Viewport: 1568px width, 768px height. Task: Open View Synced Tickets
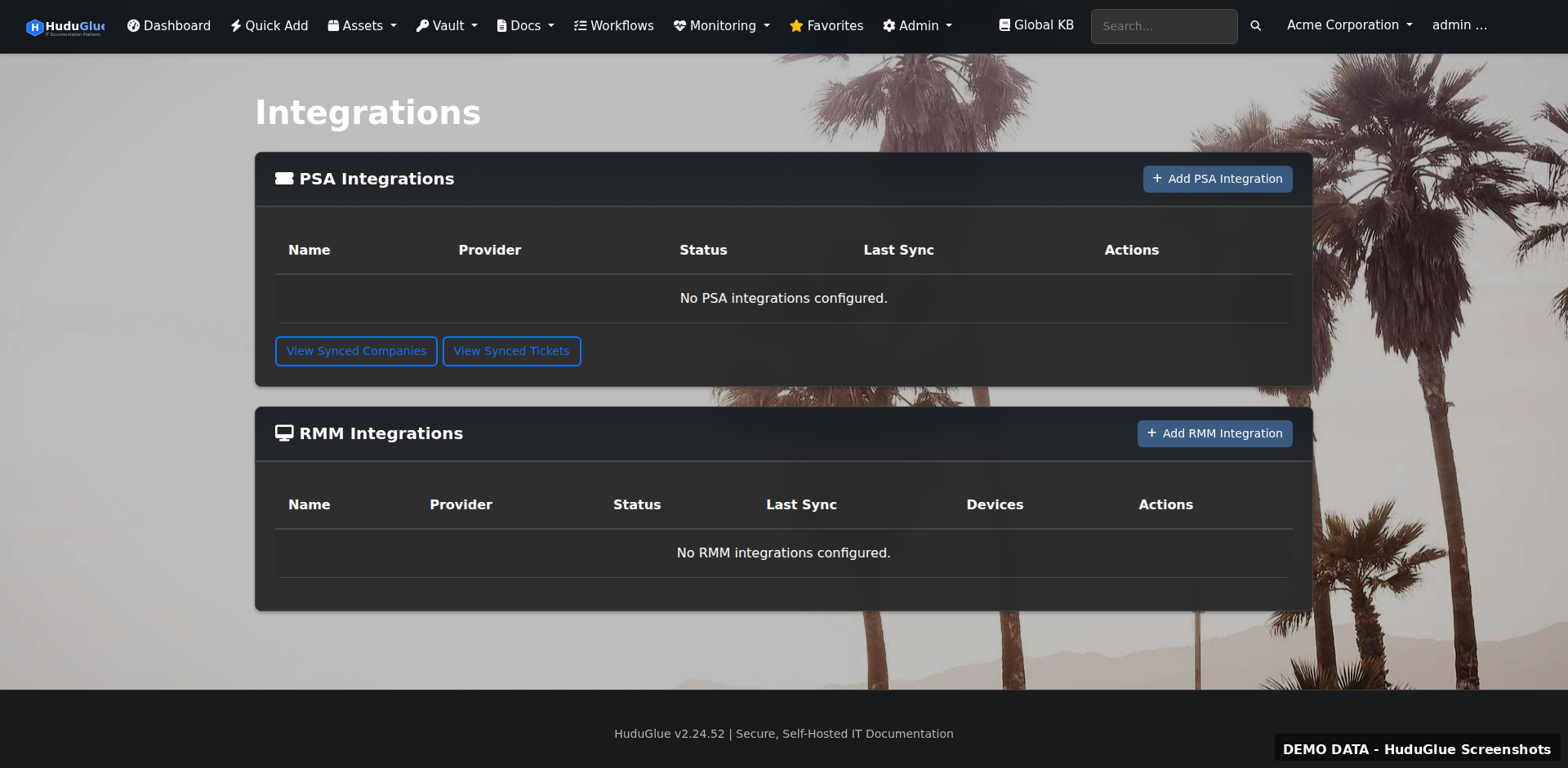click(x=511, y=351)
